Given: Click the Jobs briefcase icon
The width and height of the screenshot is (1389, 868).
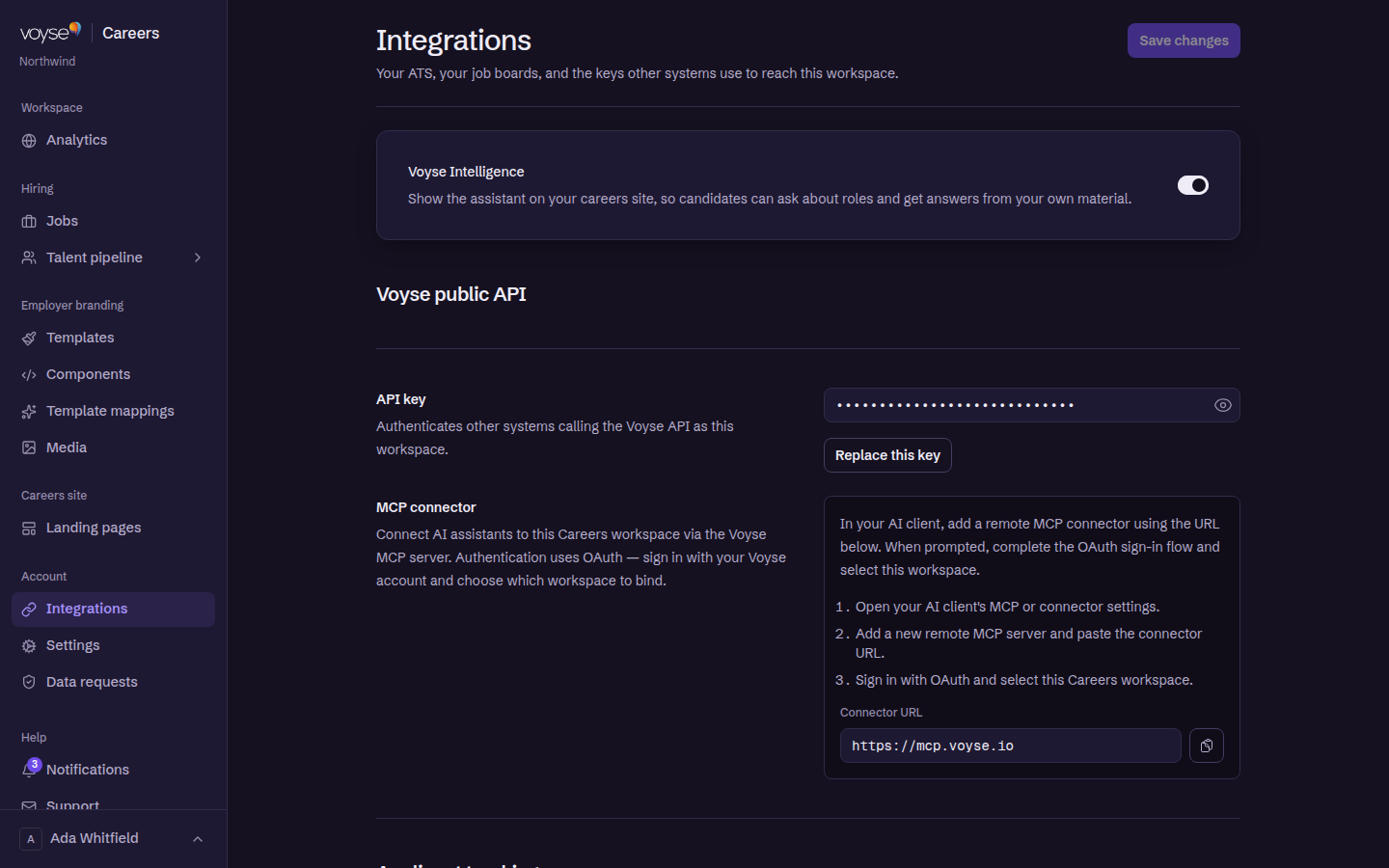Looking at the screenshot, I should [x=29, y=222].
